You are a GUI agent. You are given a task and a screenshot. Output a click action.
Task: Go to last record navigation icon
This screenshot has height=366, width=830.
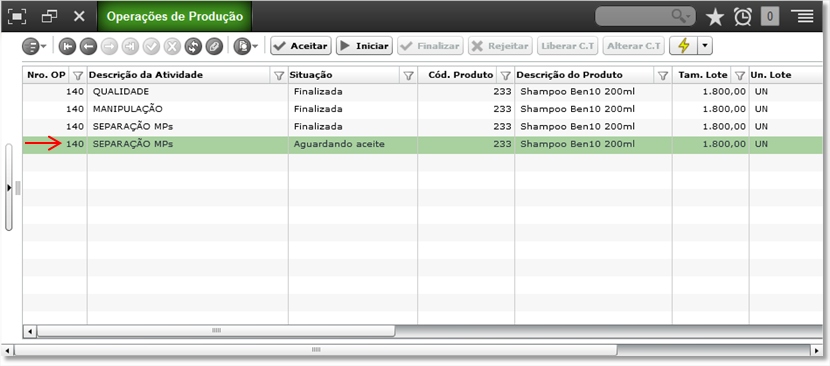[130, 47]
